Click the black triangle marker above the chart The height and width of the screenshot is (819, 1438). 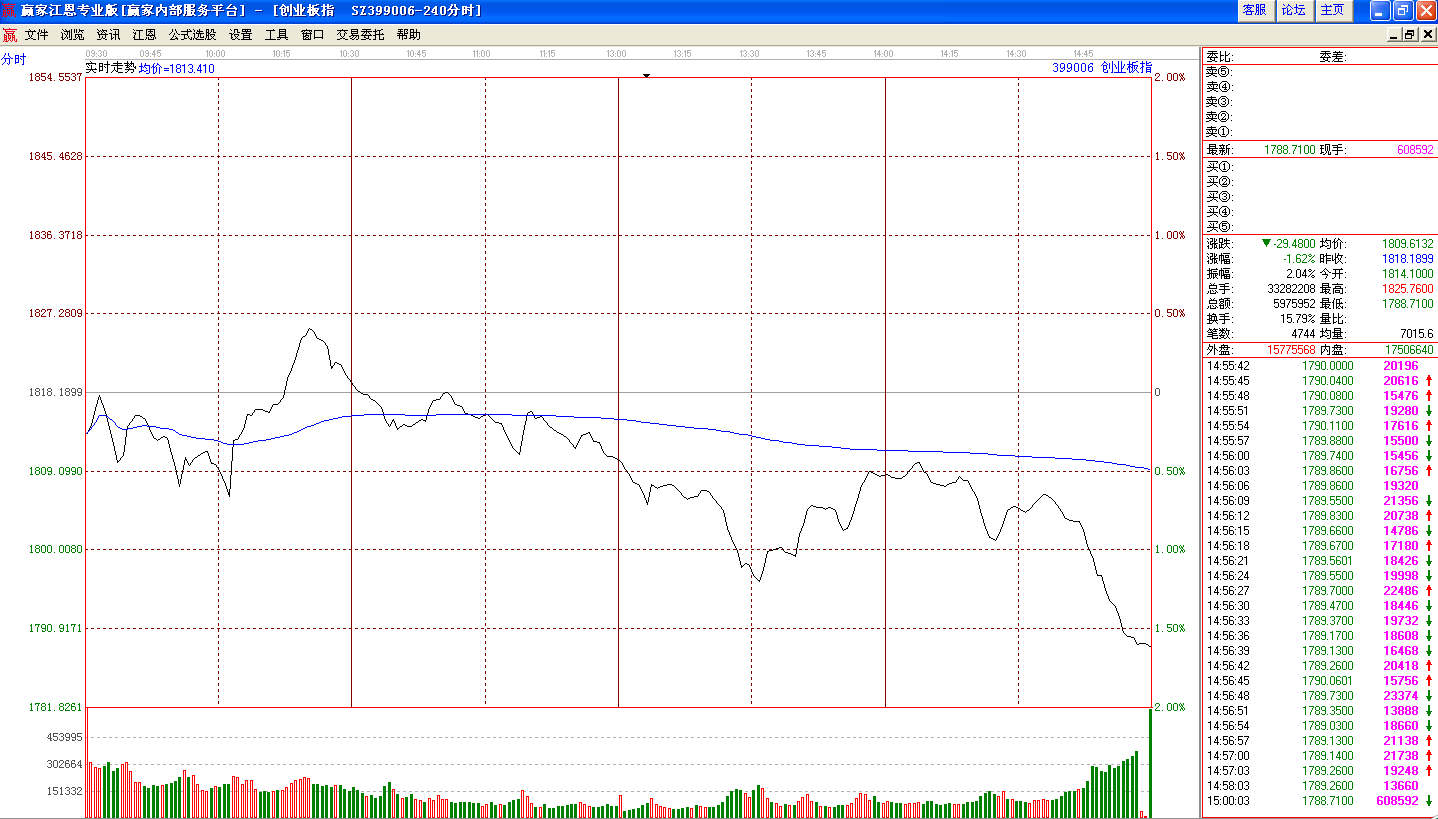[x=646, y=75]
